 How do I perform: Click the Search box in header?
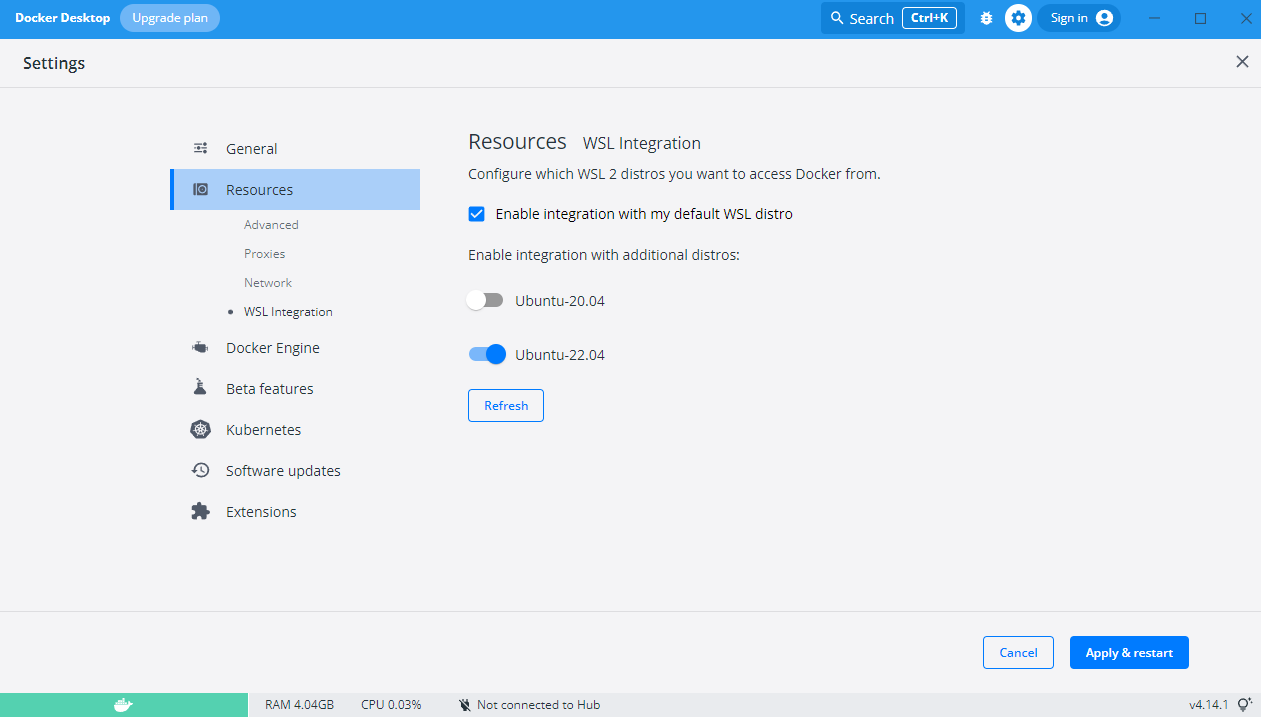(x=893, y=18)
